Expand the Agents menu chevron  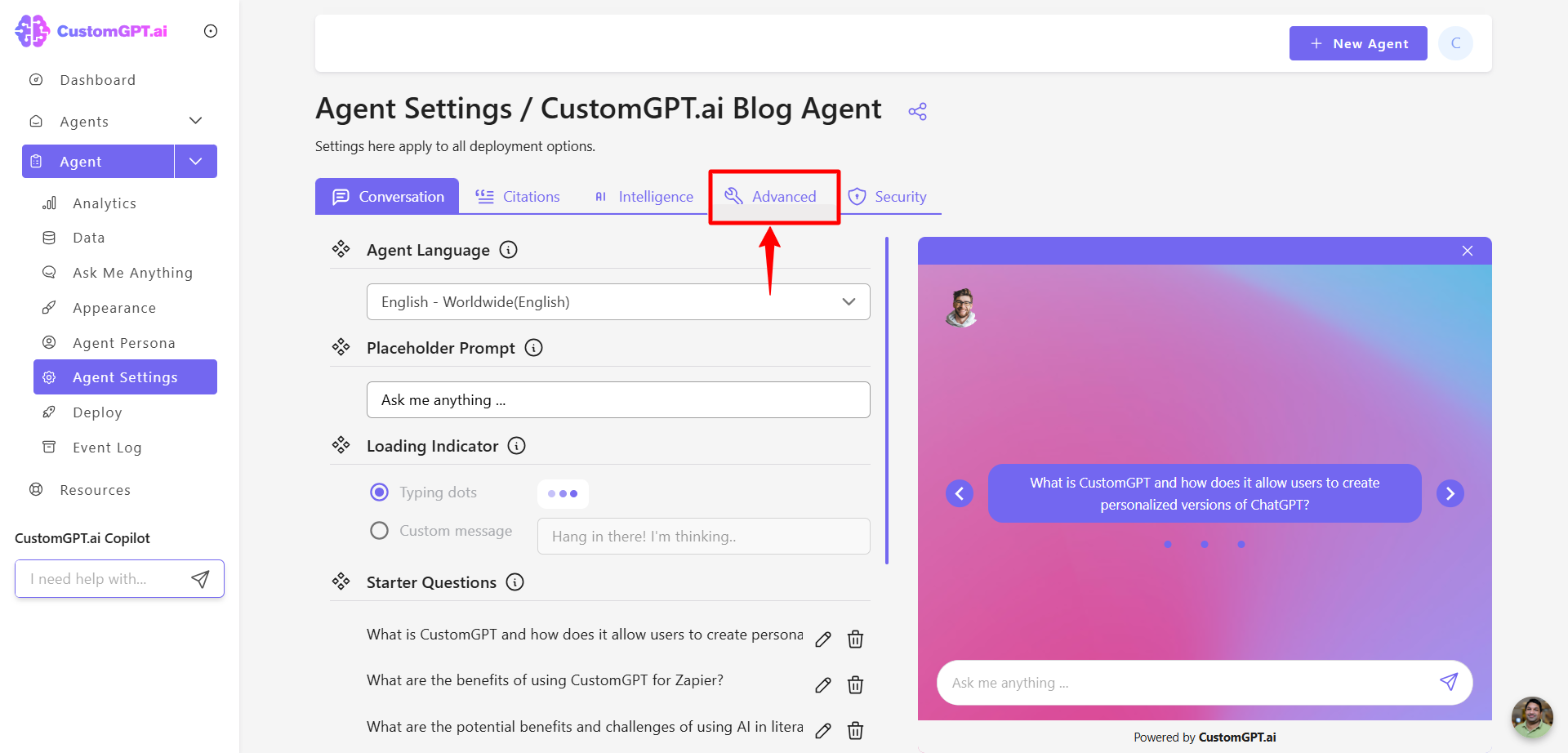pos(195,121)
